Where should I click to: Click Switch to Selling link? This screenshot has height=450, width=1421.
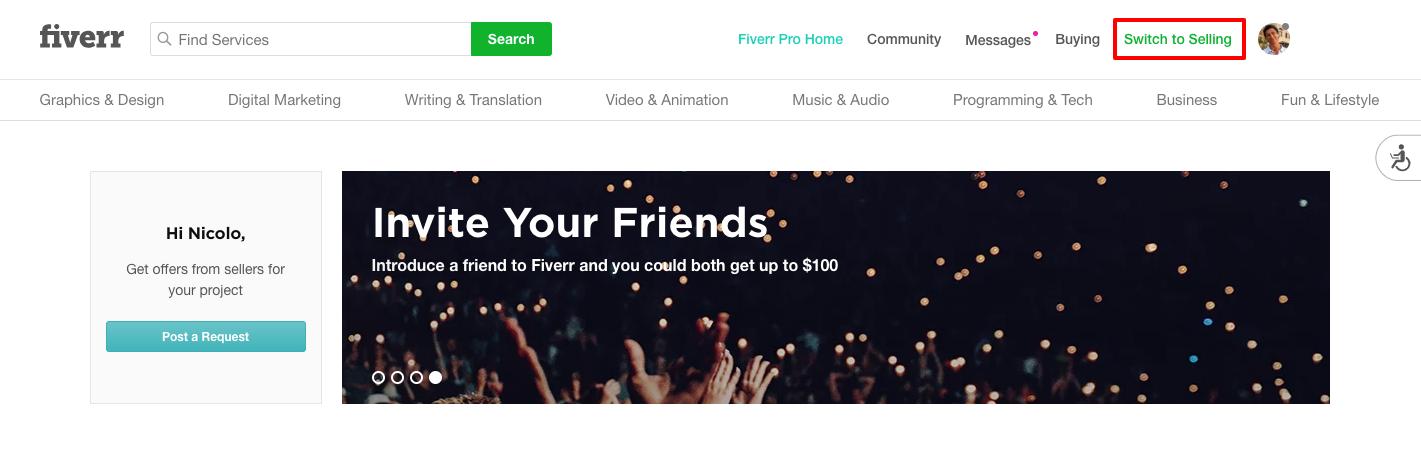click(1178, 39)
